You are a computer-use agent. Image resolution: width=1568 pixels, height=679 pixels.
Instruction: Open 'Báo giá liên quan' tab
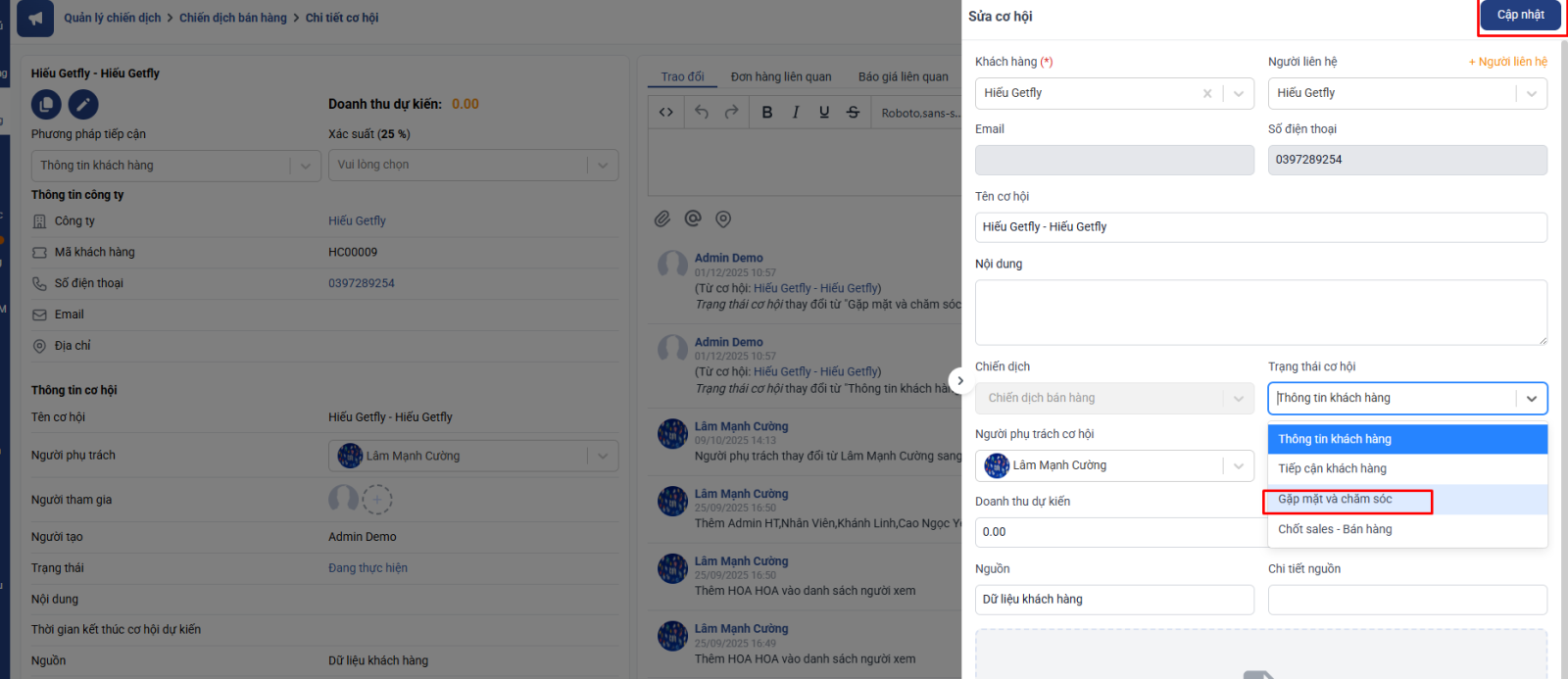click(x=903, y=76)
